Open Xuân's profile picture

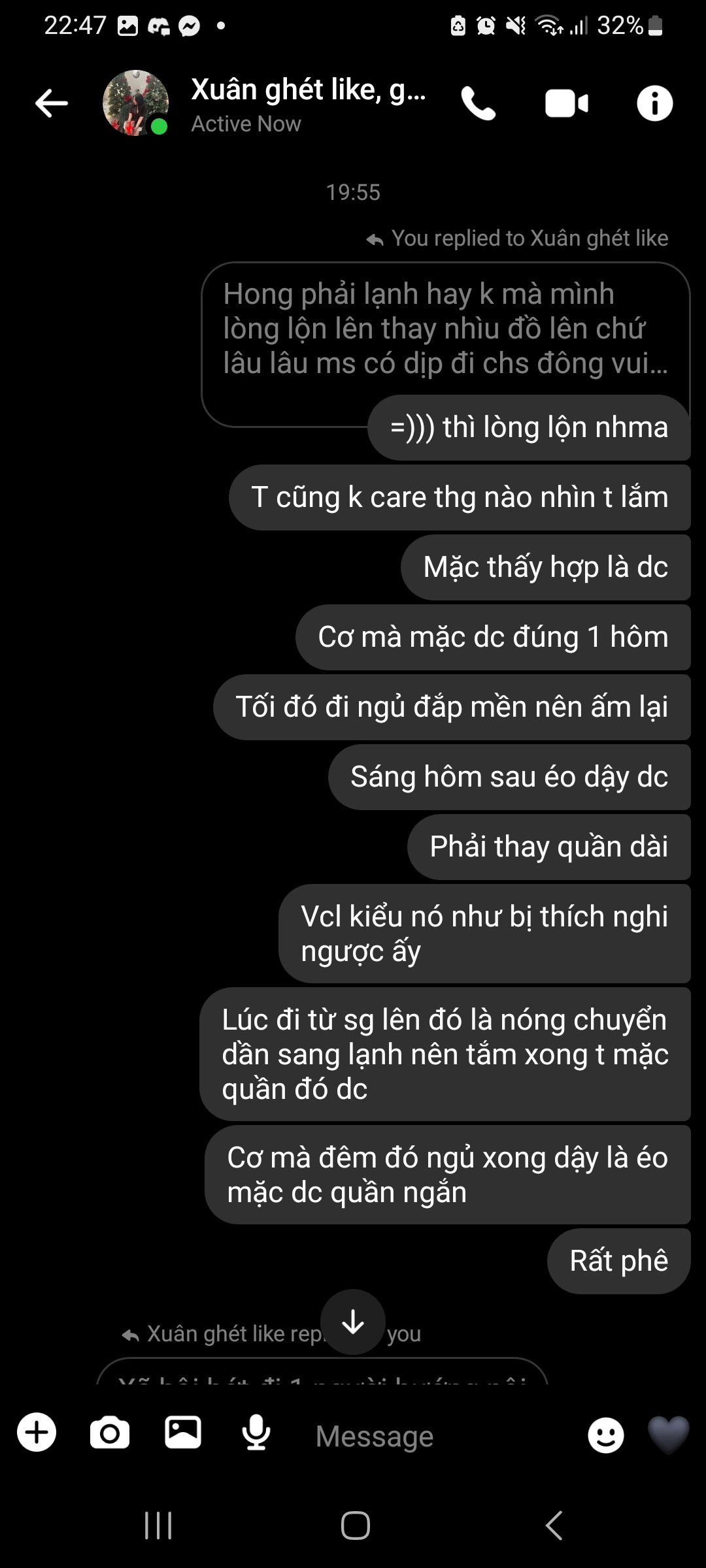(136, 103)
